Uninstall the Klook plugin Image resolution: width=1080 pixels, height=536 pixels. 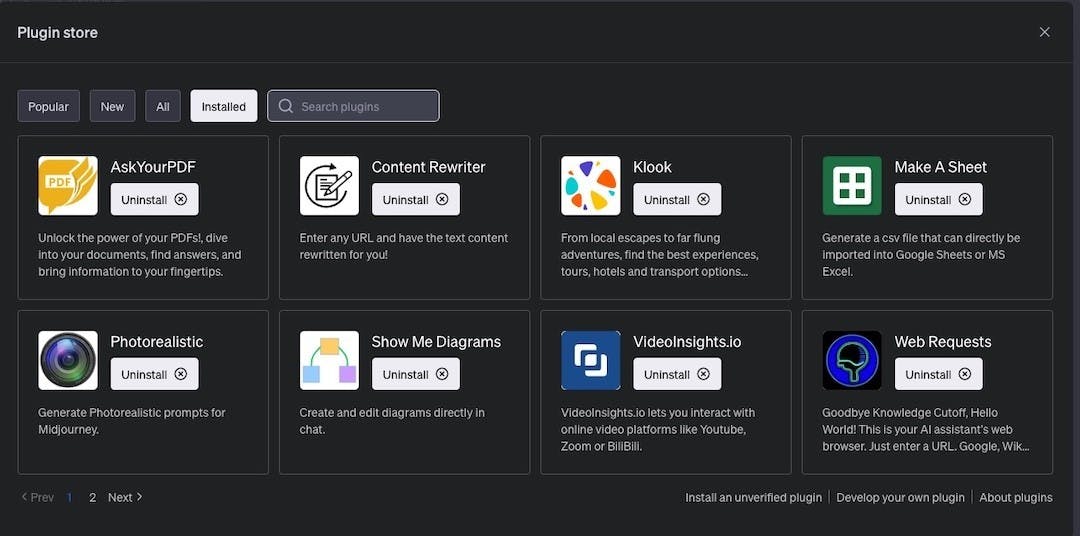(677, 199)
